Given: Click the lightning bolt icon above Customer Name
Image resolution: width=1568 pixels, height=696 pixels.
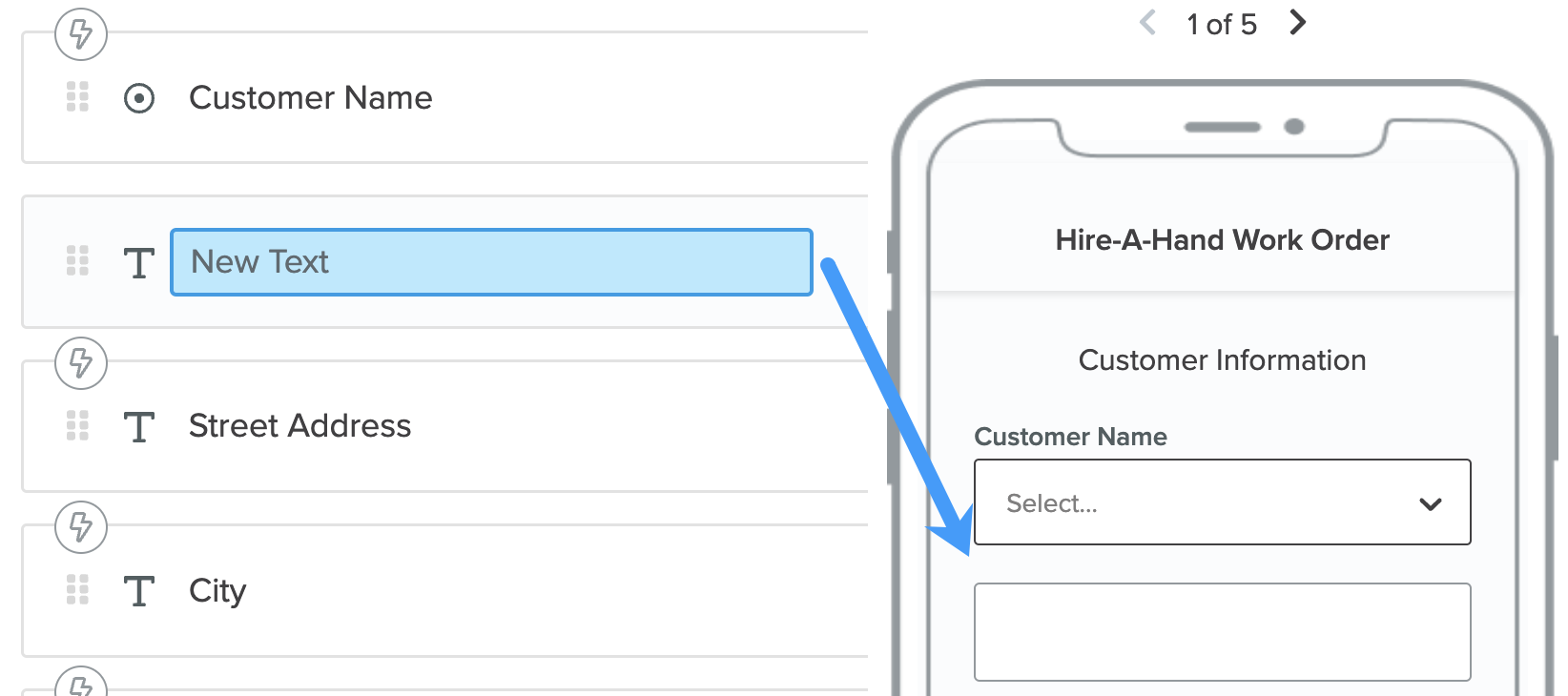Looking at the screenshot, I should (80, 34).
